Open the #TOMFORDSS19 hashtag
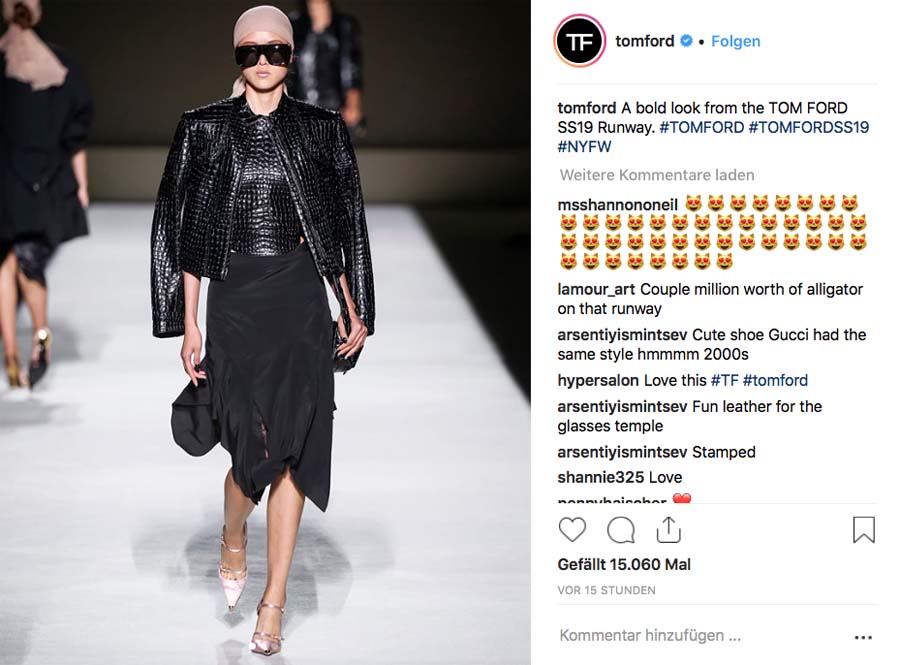Image resolution: width=900 pixels, height=665 pixels. 809,127
